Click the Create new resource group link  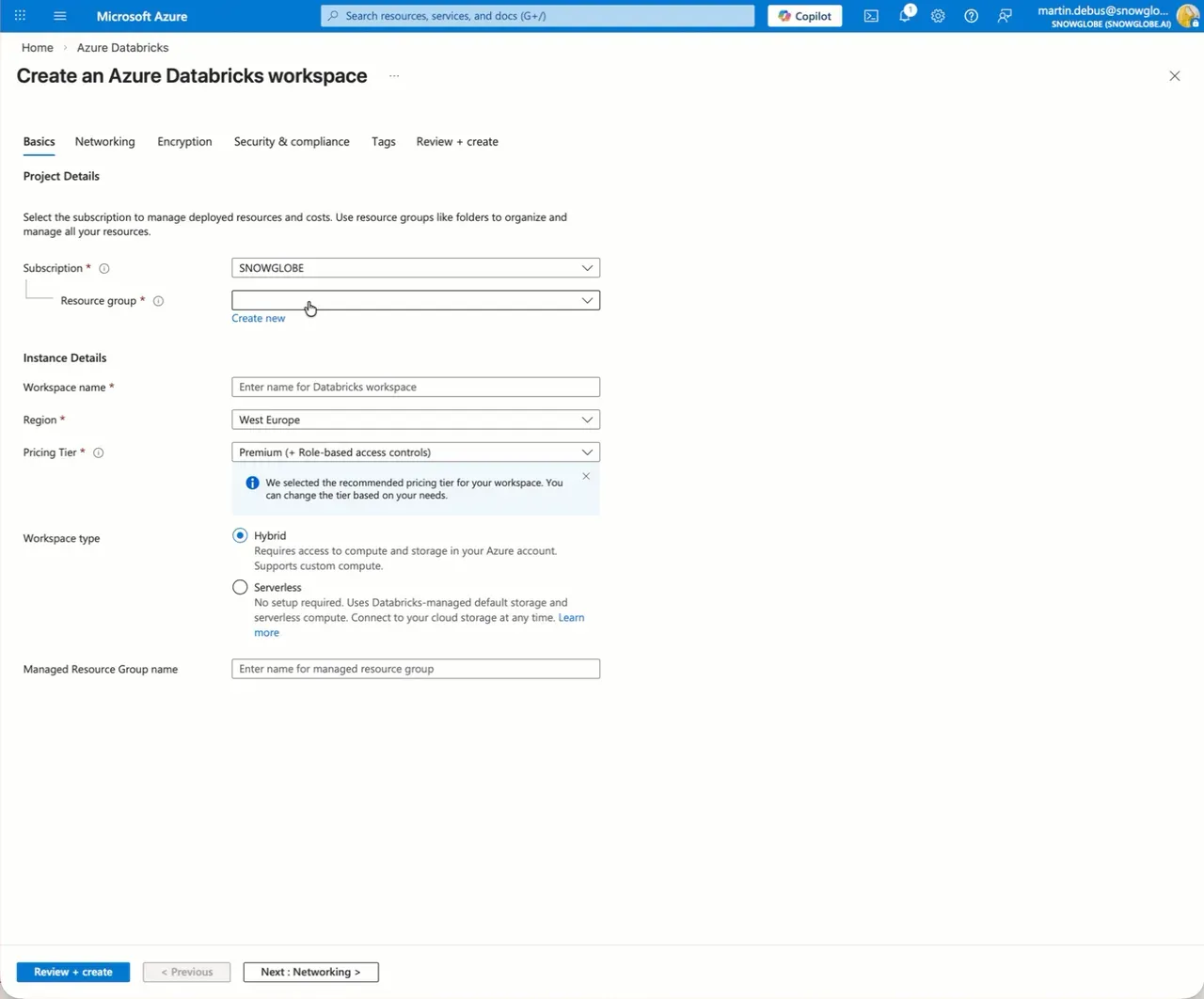point(259,319)
